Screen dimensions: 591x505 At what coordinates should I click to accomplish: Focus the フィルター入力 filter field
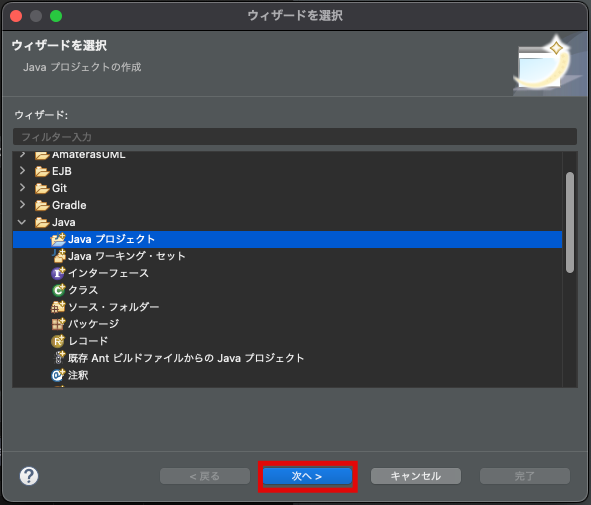tap(295, 136)
